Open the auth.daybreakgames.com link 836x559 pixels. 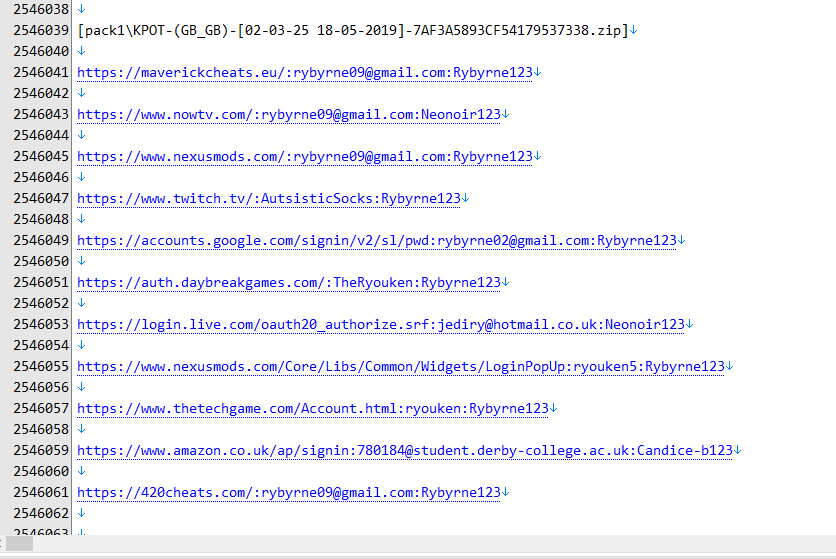[x=288, y=283]
